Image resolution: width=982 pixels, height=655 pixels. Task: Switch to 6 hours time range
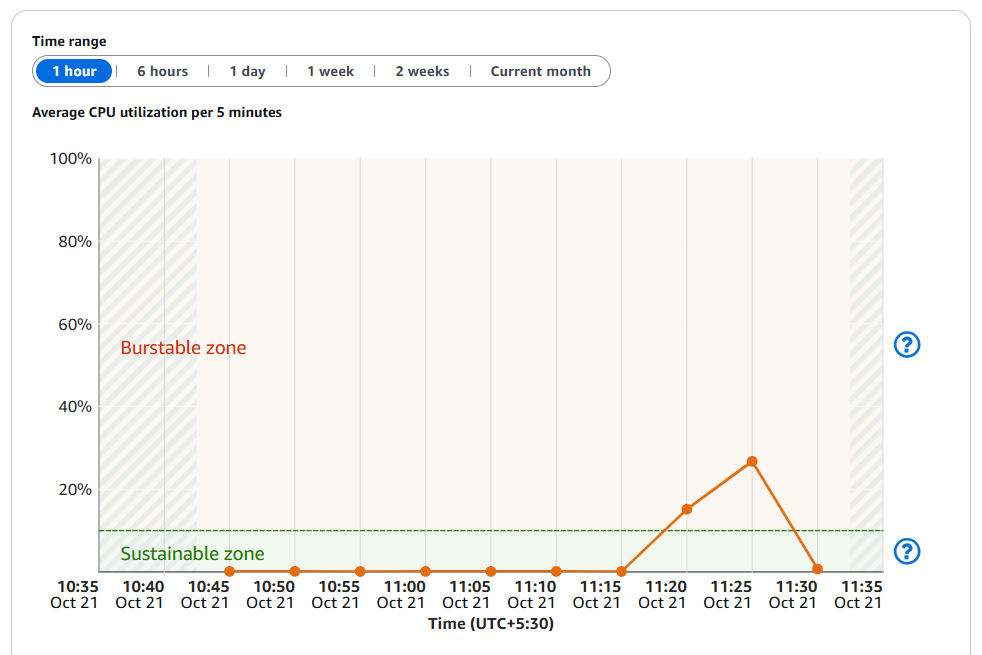click(162, 72)
